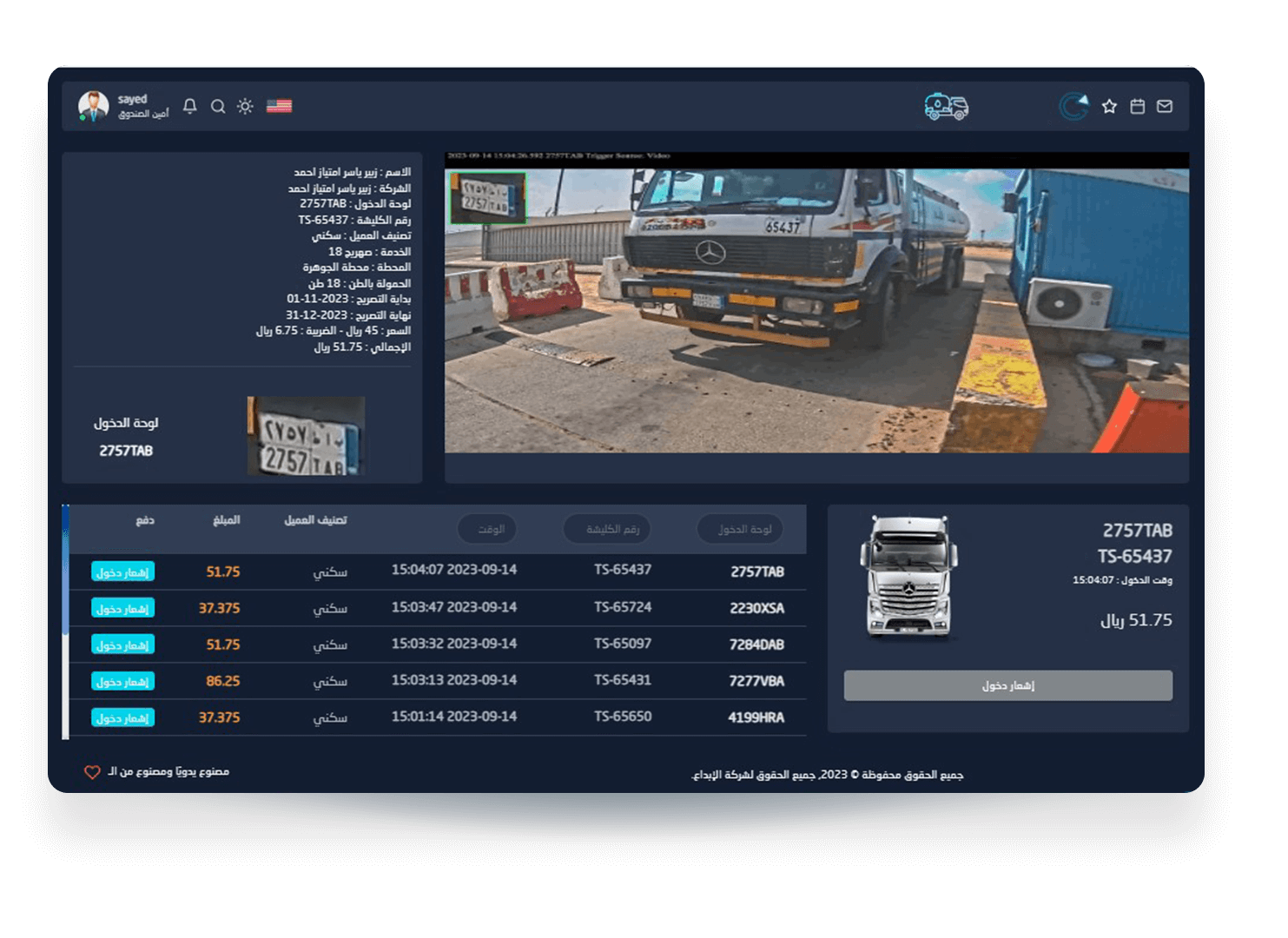Click the cropped license plate thumbnail
Screen dimensions: 1288x938
[306, 436]
